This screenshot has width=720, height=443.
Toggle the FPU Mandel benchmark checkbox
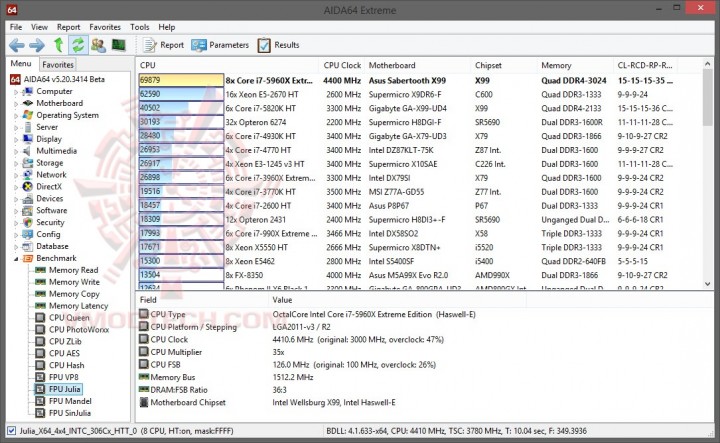click(40, 401)
